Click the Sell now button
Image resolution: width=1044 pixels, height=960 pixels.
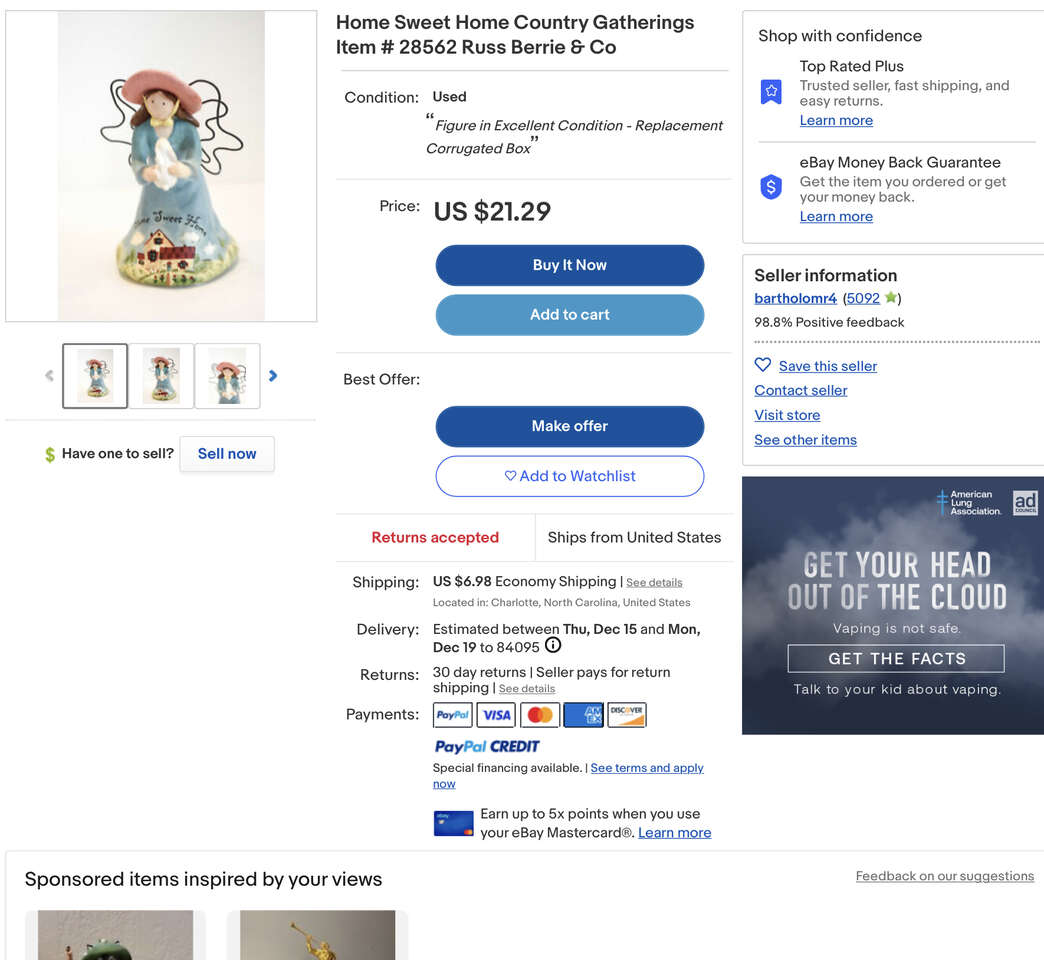click(227, 454)
